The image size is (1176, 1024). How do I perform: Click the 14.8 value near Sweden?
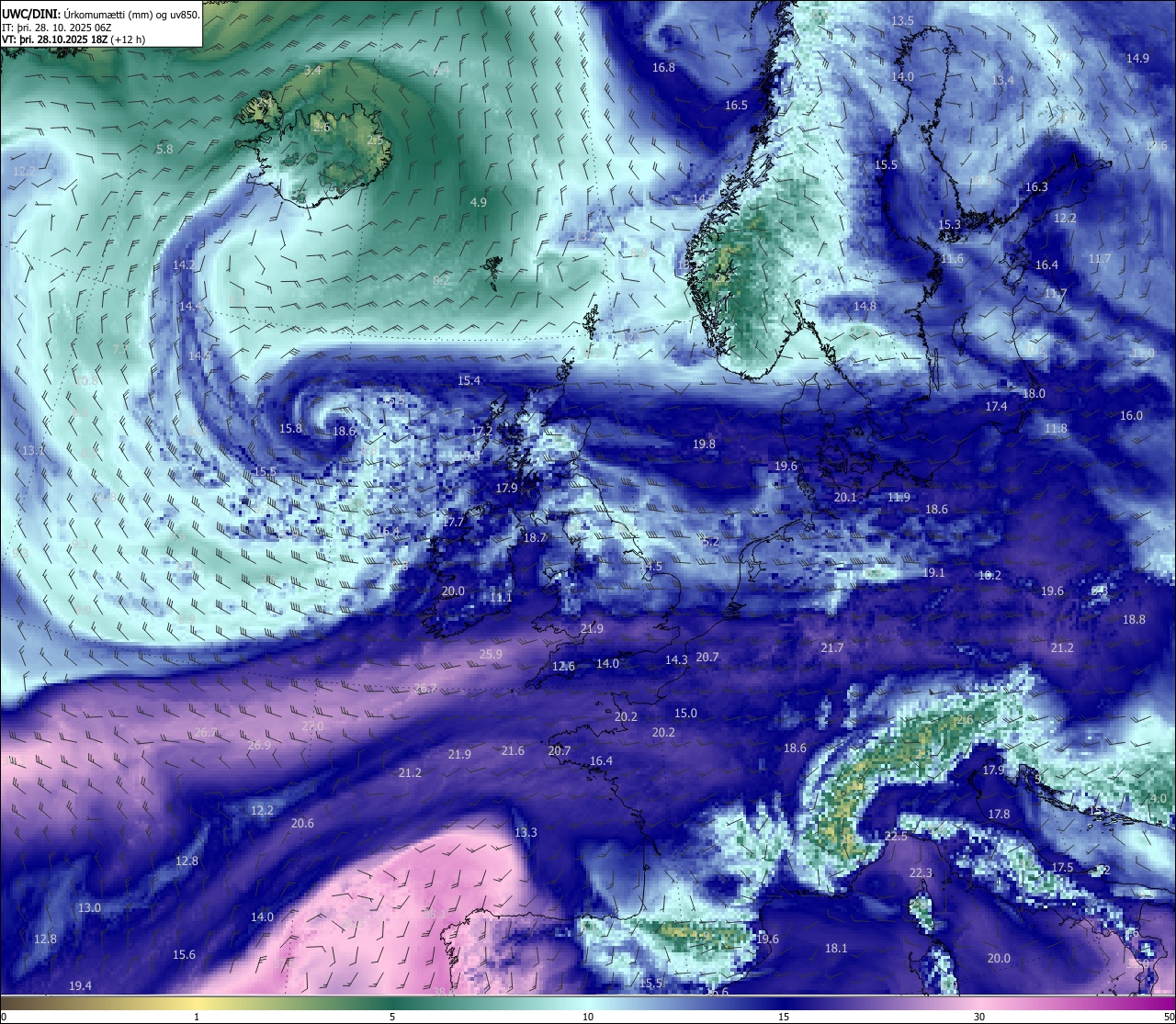click(865, 307)
